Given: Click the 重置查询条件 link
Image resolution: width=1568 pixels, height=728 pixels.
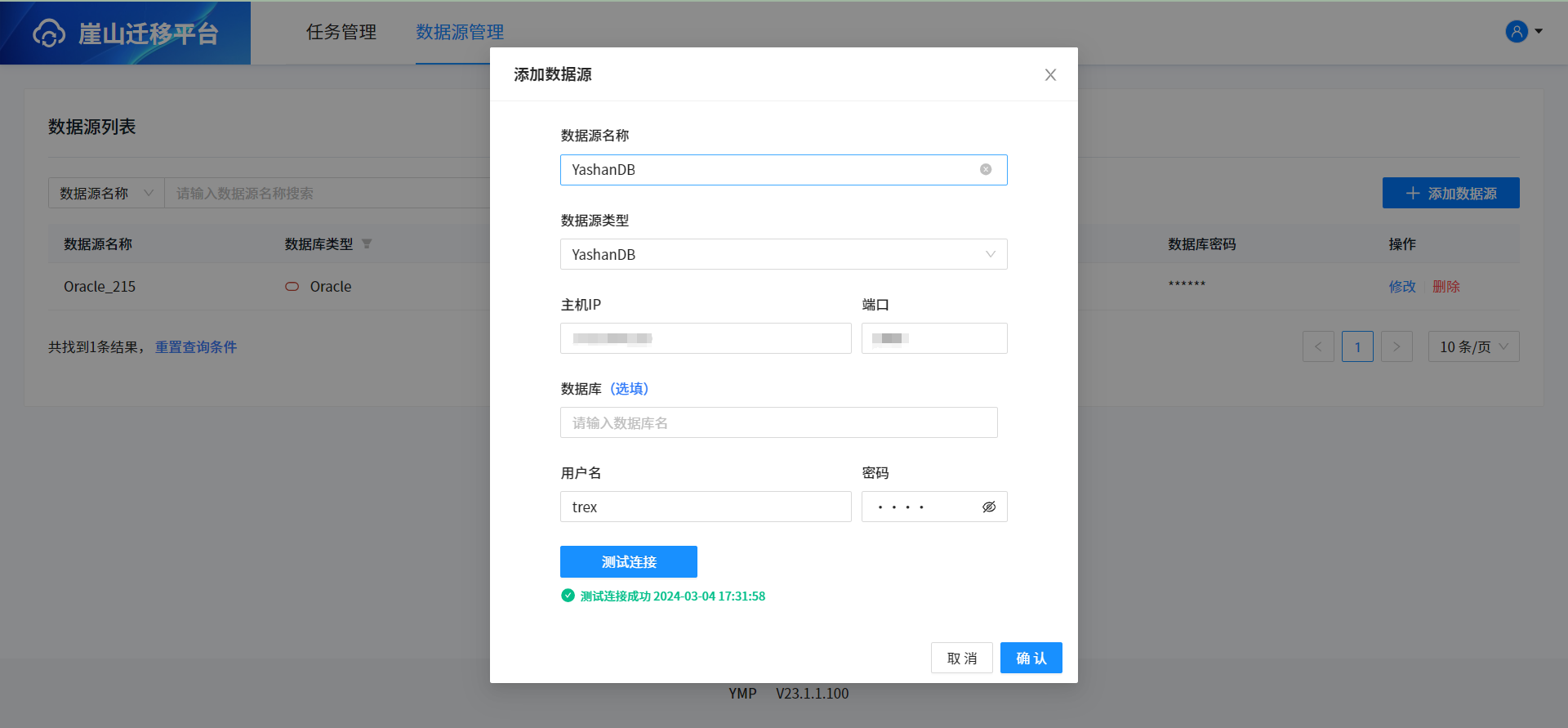Looking at the screenshot, I should click(196, 346).
